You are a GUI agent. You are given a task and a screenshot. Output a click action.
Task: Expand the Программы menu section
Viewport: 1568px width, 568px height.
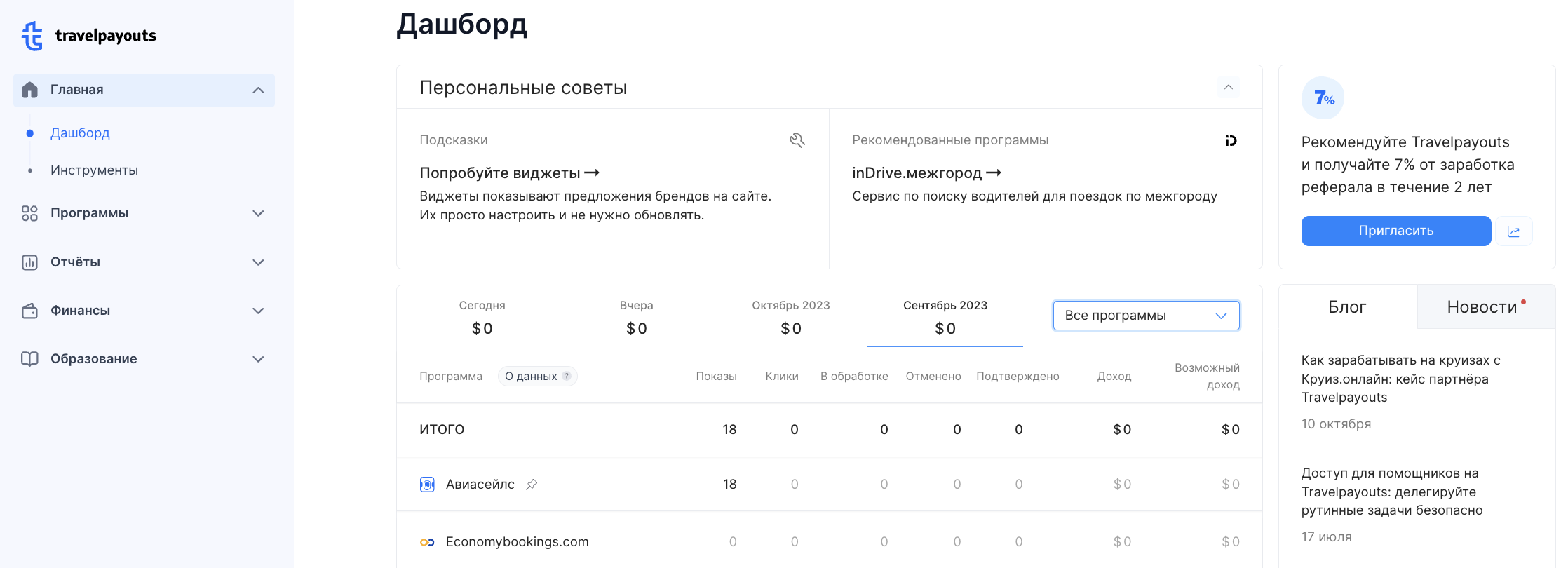tap(258, 213)
